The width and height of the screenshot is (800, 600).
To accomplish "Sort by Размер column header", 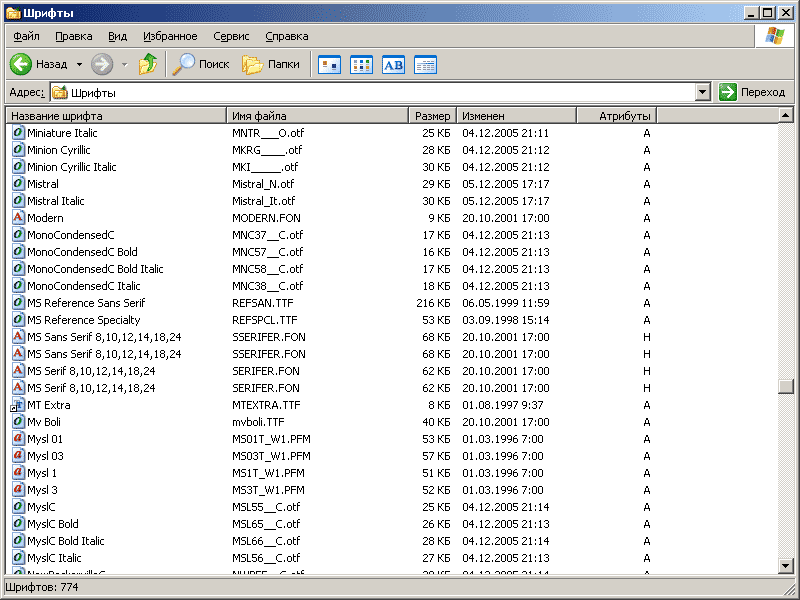I will point(433,116).
